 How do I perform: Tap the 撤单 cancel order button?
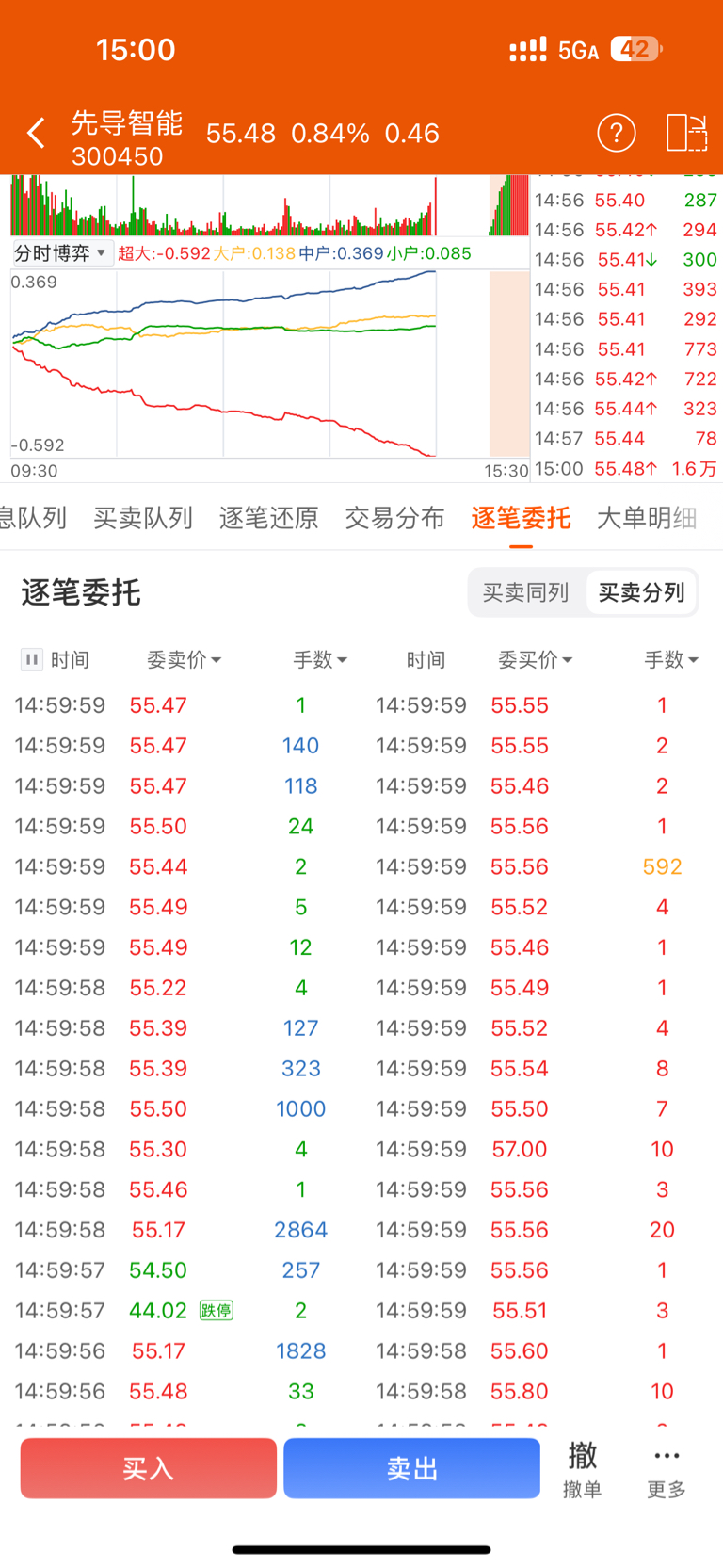[x=582, y=1469]
